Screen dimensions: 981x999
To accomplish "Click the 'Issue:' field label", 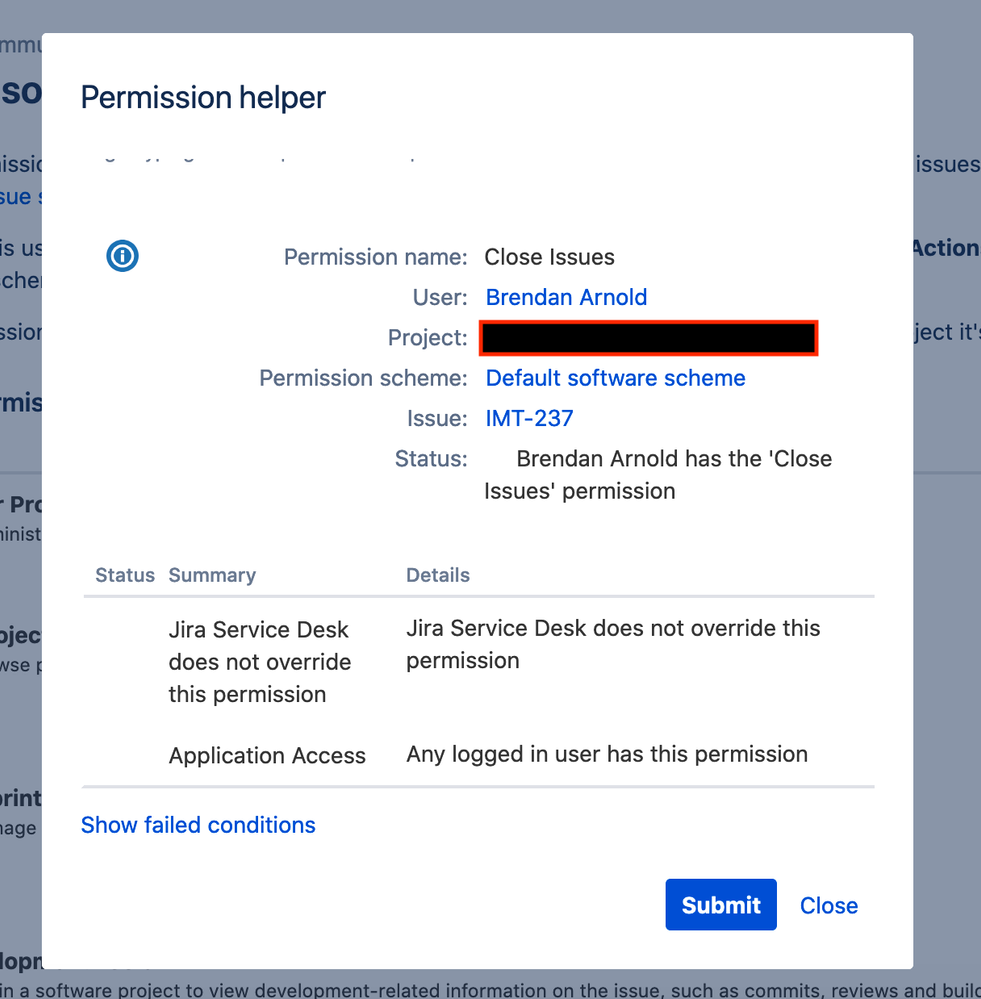I will click(437, 418).
